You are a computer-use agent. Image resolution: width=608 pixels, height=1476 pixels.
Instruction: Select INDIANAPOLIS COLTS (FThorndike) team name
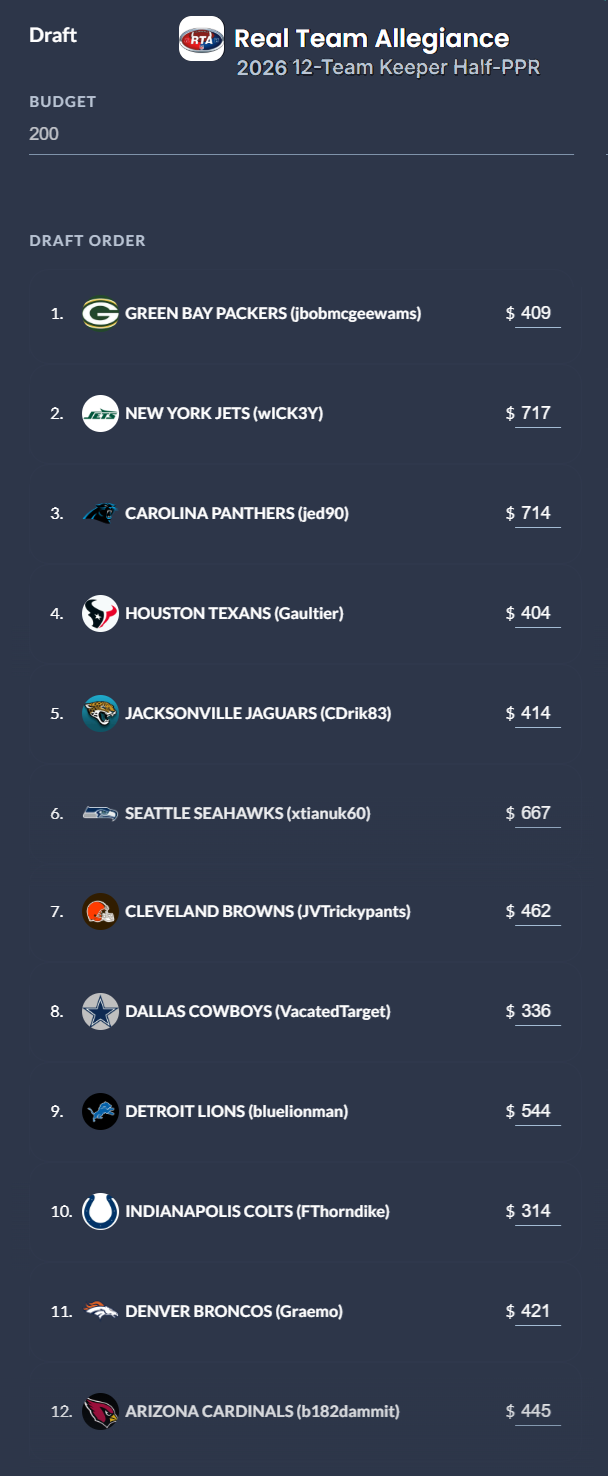pyautogui.click(x=257, y=1211)
